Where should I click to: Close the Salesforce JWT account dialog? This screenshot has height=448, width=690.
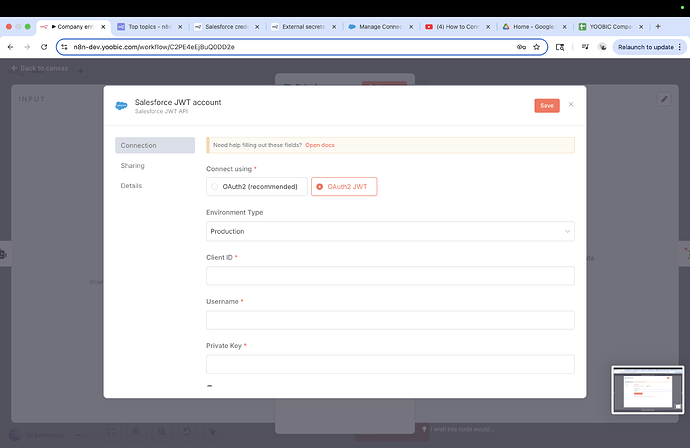pyautogui.click(x=571, y=104)
